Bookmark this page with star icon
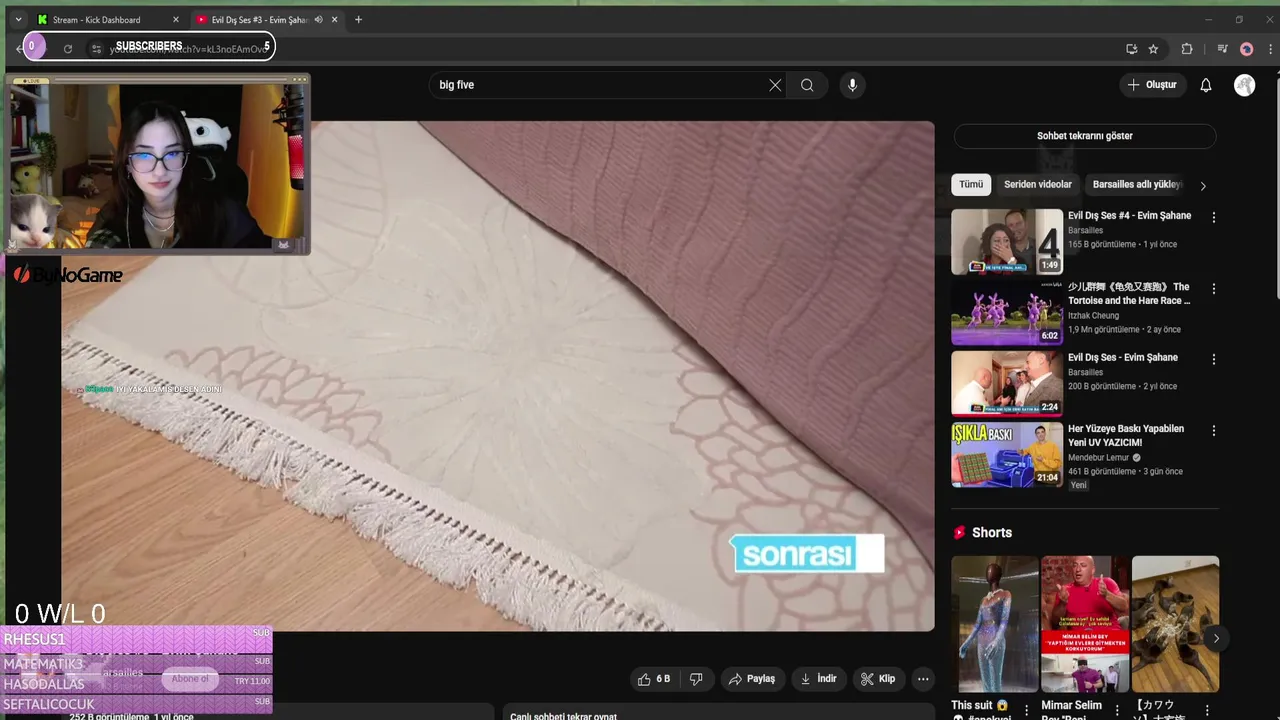1280x720 pixels. 1153,49
